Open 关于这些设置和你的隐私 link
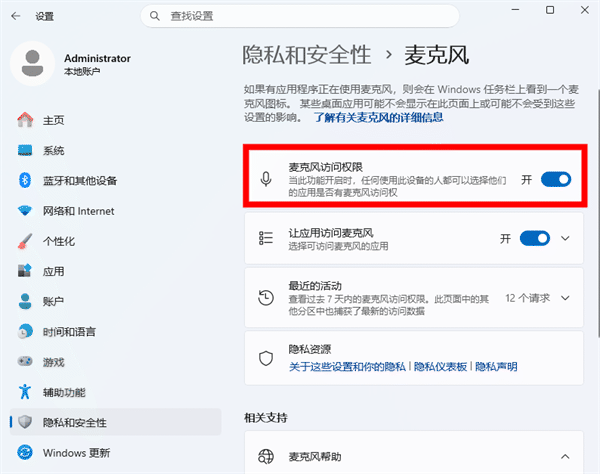The height and width of the screenshot is (474, 600). pos(347,366)
